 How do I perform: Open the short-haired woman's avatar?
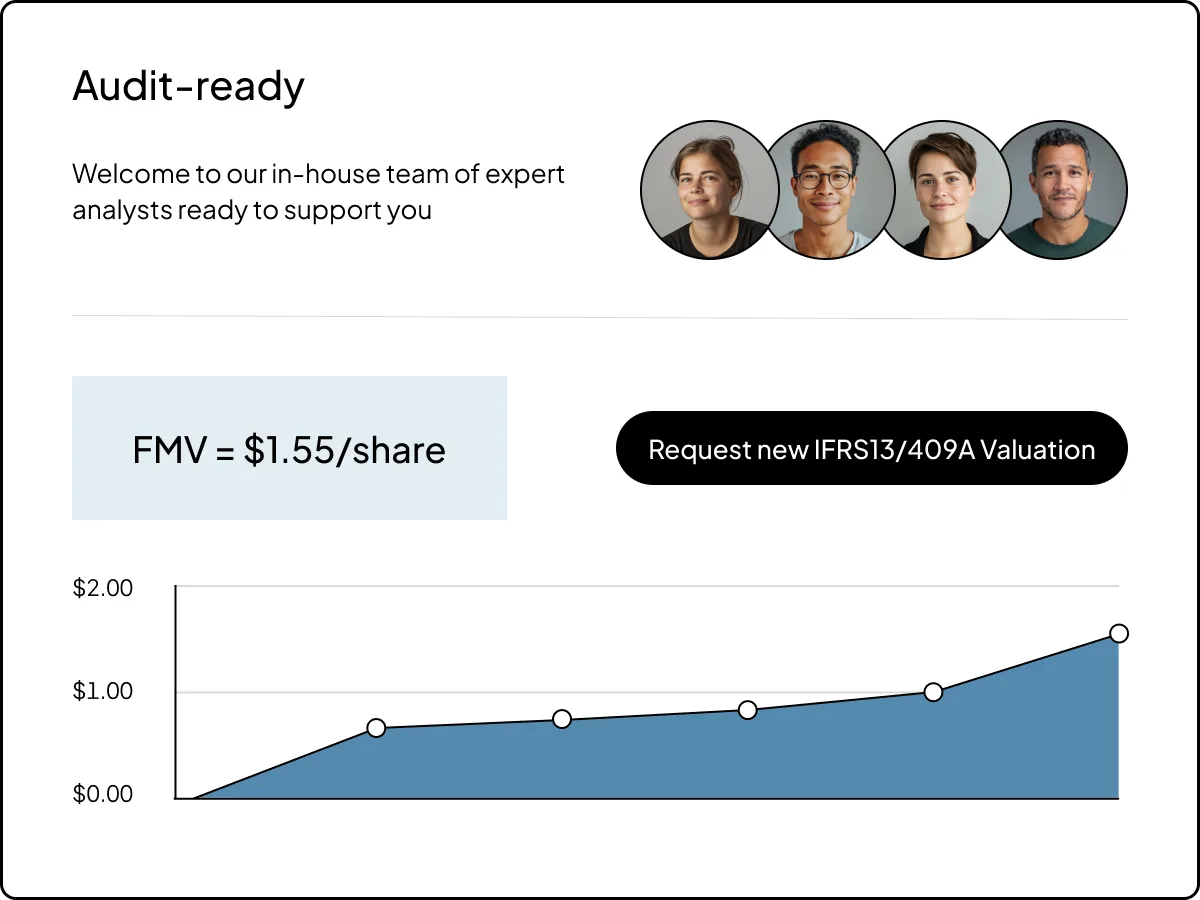tap(943, 190)
